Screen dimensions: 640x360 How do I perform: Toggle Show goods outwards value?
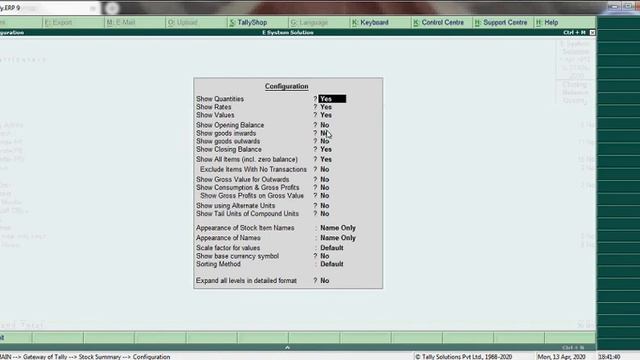324,141
